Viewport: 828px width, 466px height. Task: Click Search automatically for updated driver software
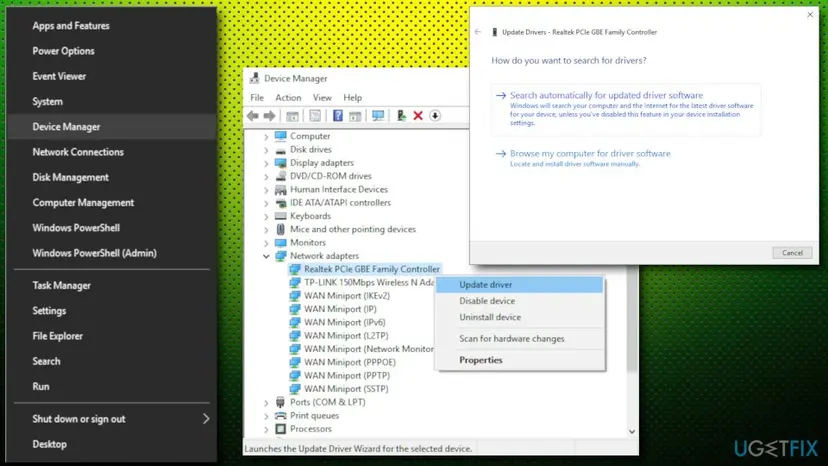coord(626,109)
